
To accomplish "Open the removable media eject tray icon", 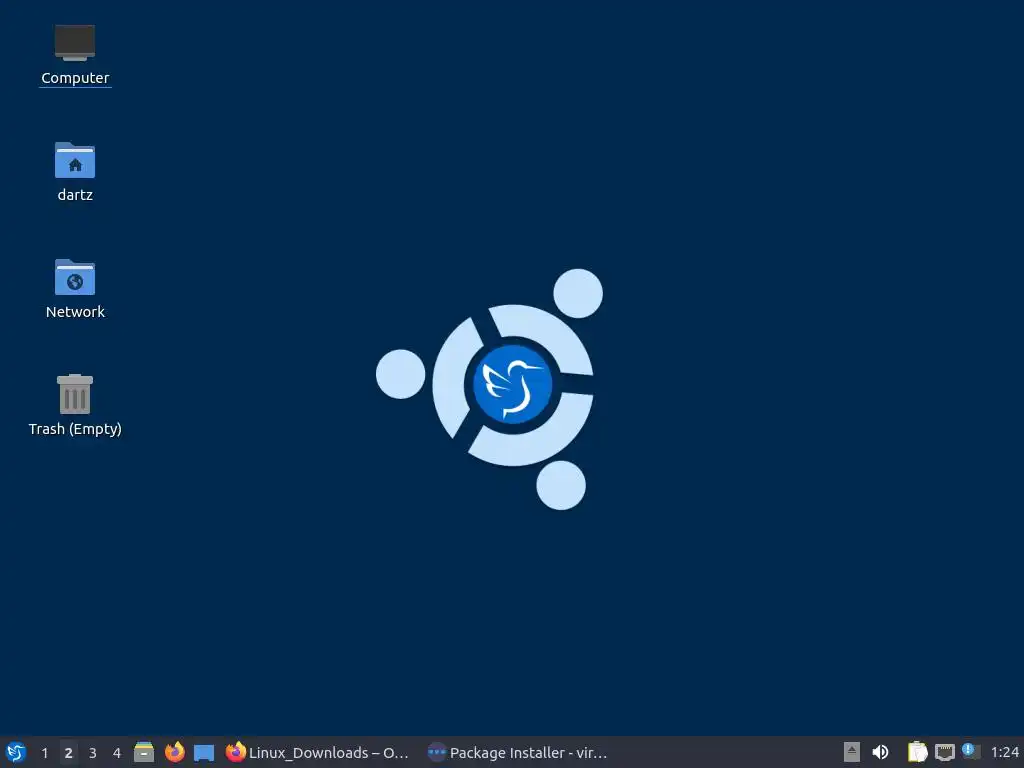I will click(852, 752).
